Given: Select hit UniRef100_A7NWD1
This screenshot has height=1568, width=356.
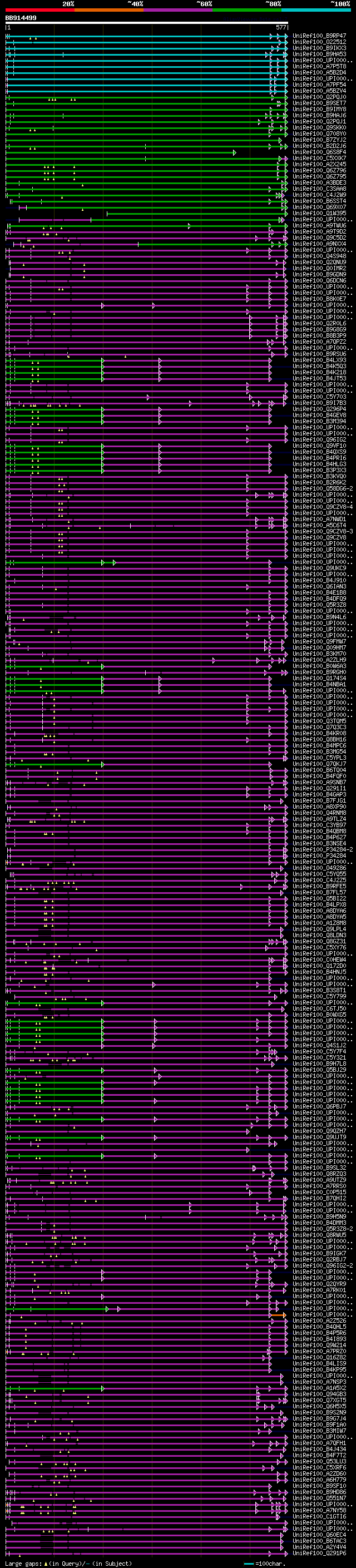Looking at the screenshot, I should [319, 519].
